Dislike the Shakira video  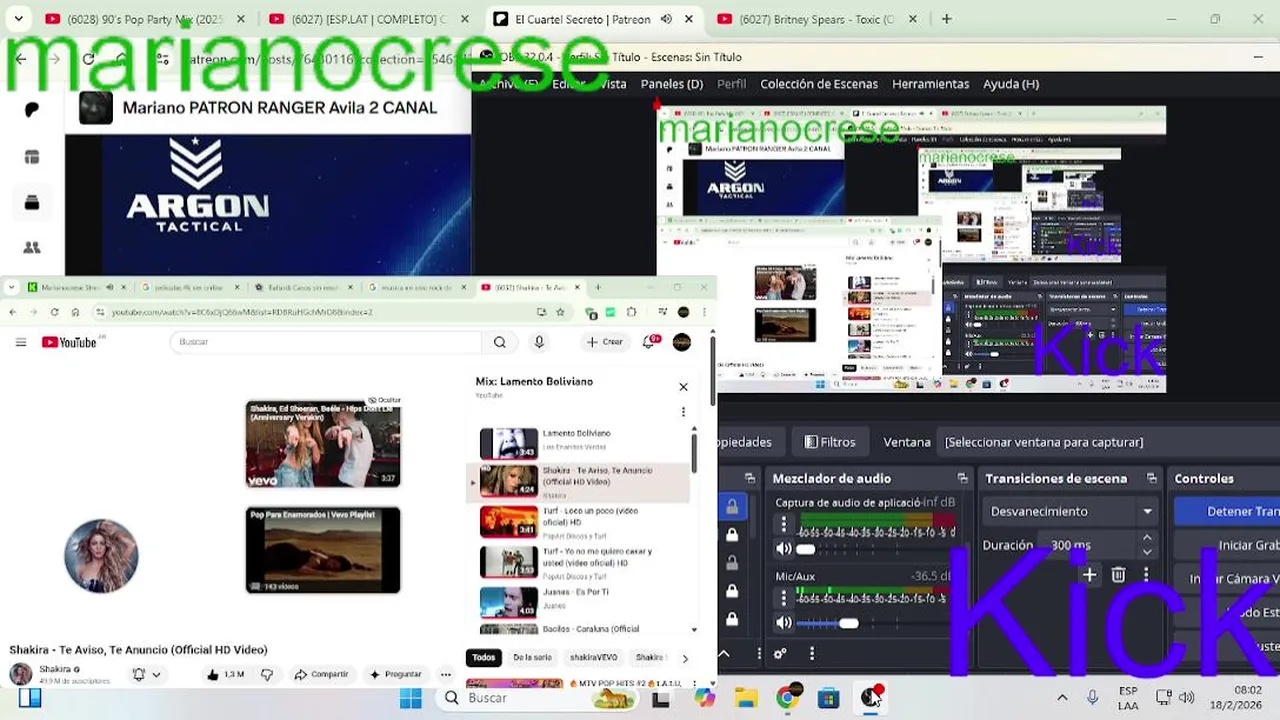click(267, 674)
